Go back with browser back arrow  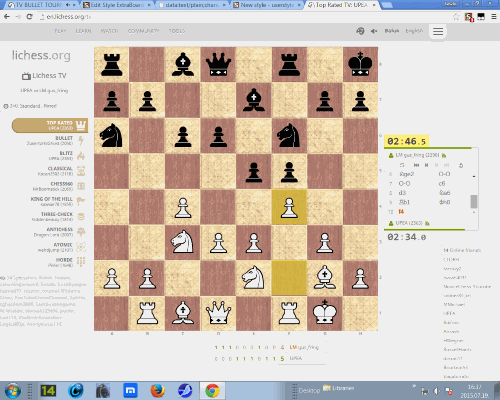(7, 17)
